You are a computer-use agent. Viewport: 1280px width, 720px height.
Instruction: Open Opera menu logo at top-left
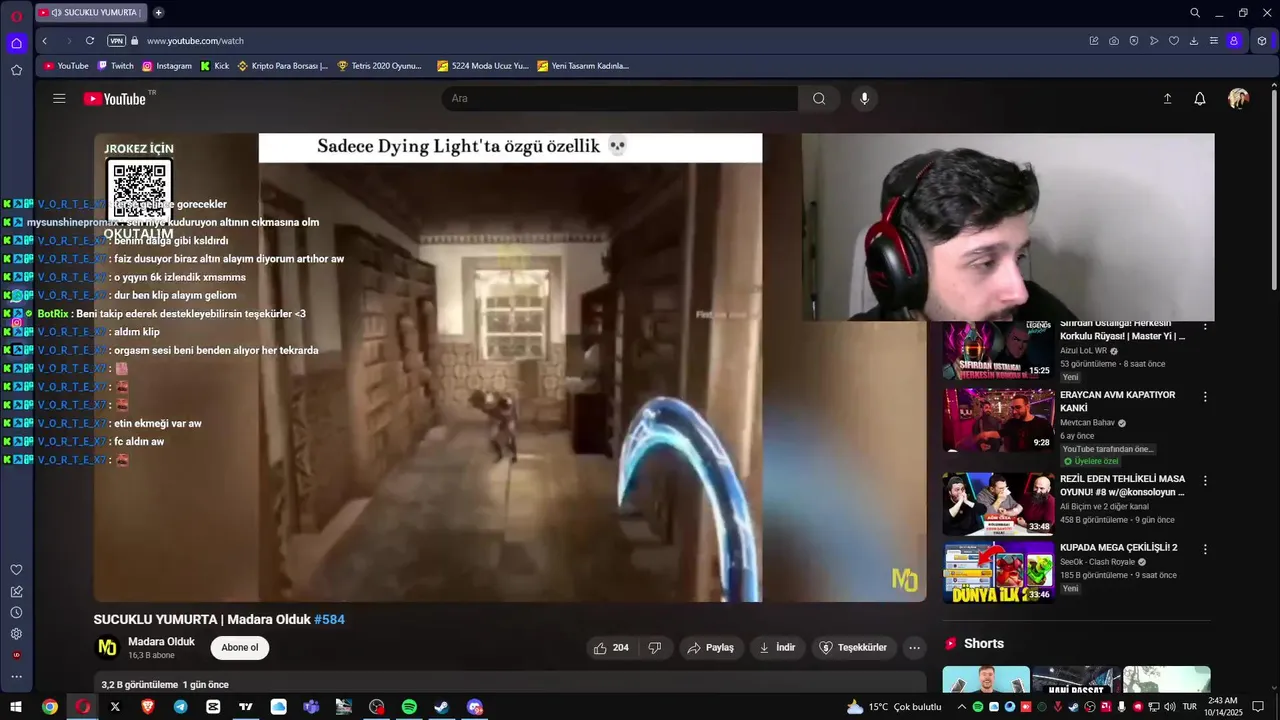pos(16,16)
